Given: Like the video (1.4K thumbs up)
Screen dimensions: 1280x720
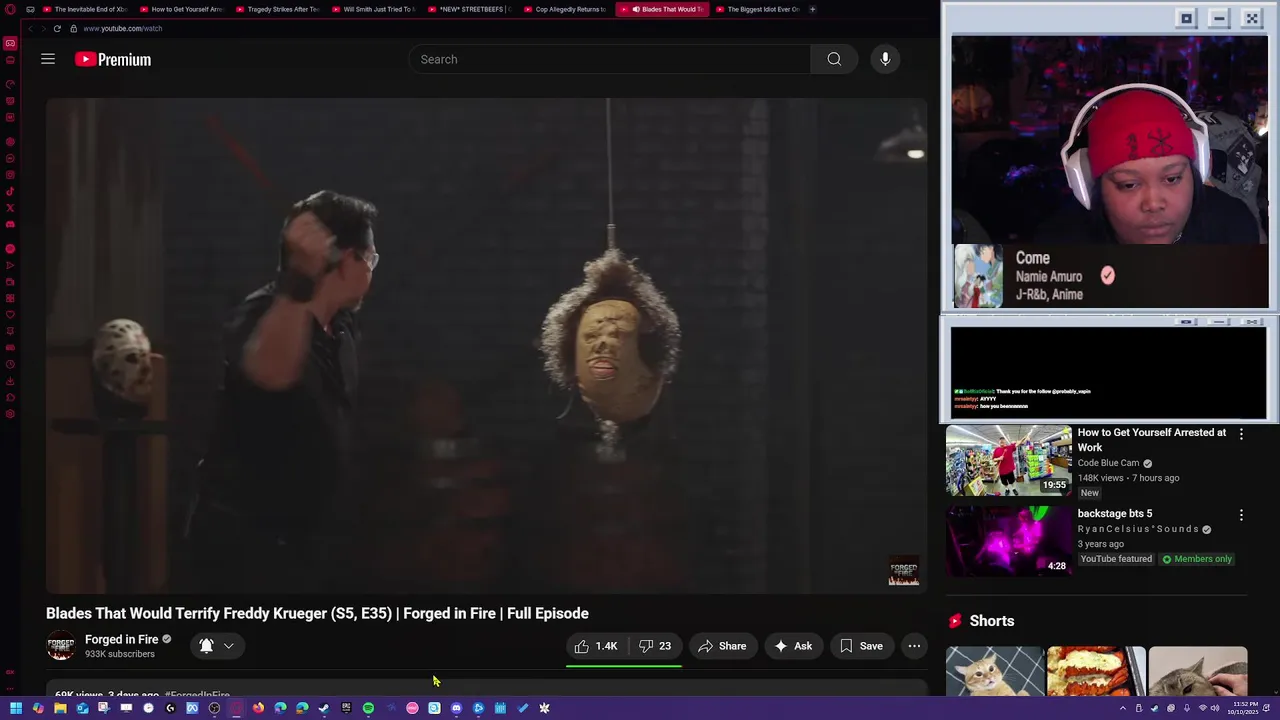Looking at the screenshot, I should (596, 646).
